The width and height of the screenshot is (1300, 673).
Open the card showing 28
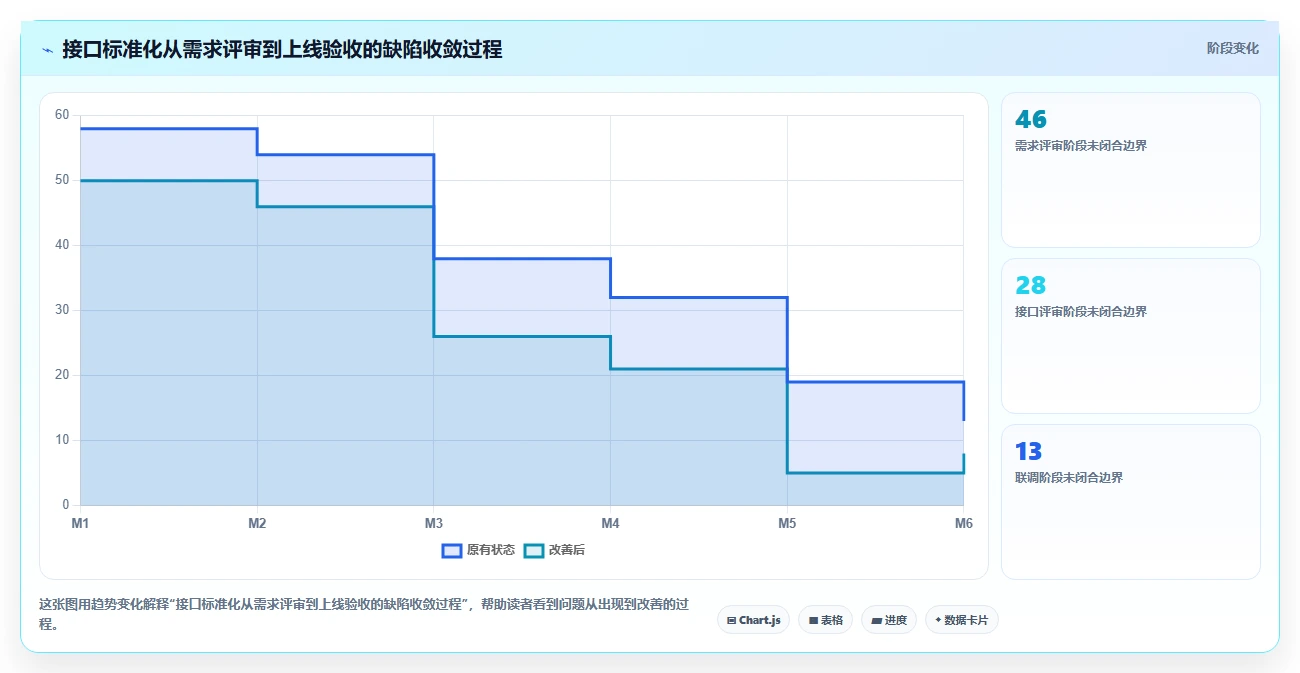coord(1130,336)
